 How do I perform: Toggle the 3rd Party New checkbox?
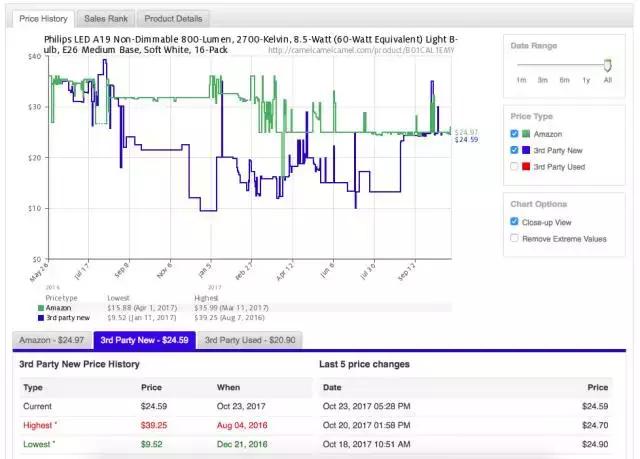point(514,150)
